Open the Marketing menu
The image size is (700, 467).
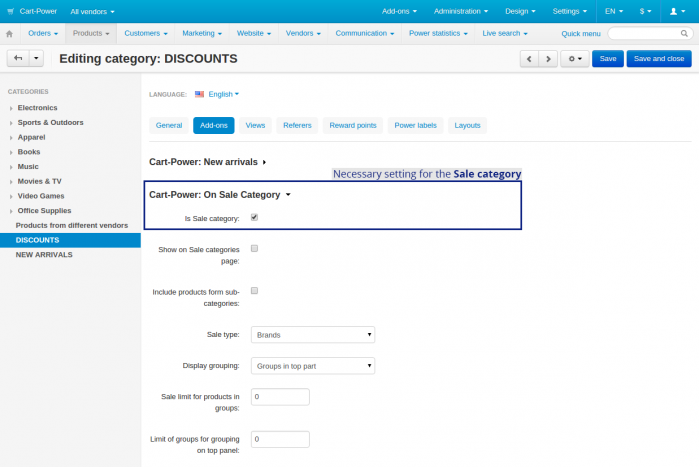pos(202,33)
